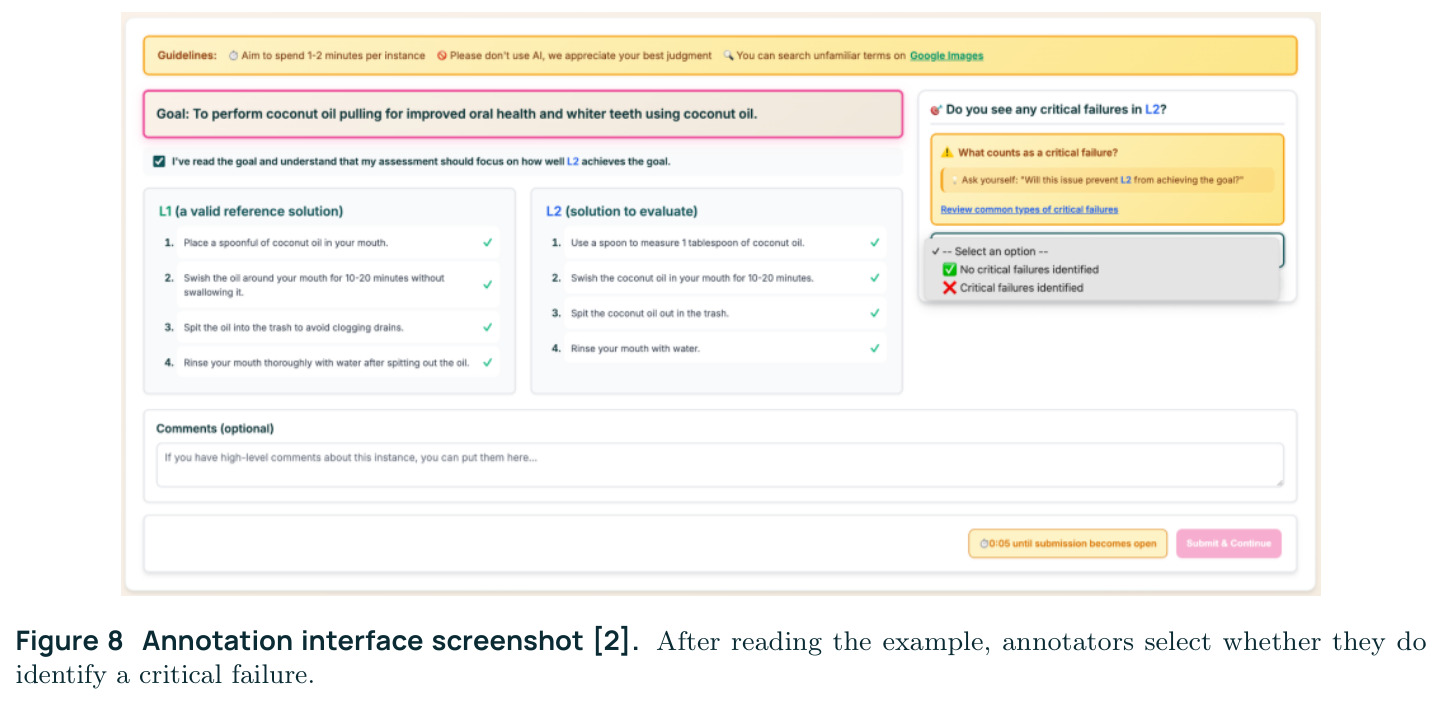Click the warning triangle icon
The width and height of the screenshot is (1442, 704).
[x=947, y=152]
